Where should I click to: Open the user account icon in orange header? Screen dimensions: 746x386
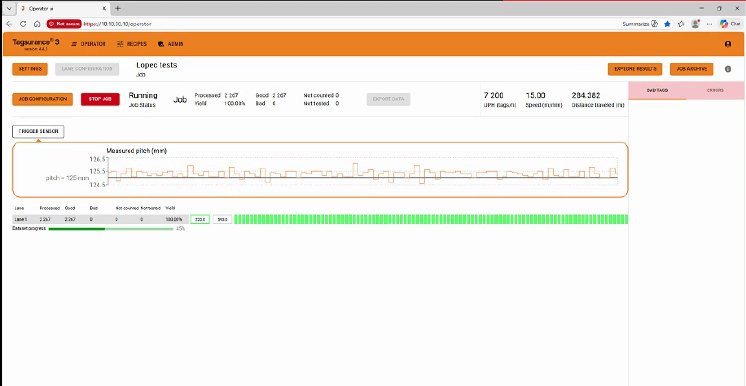pos(727,44)
